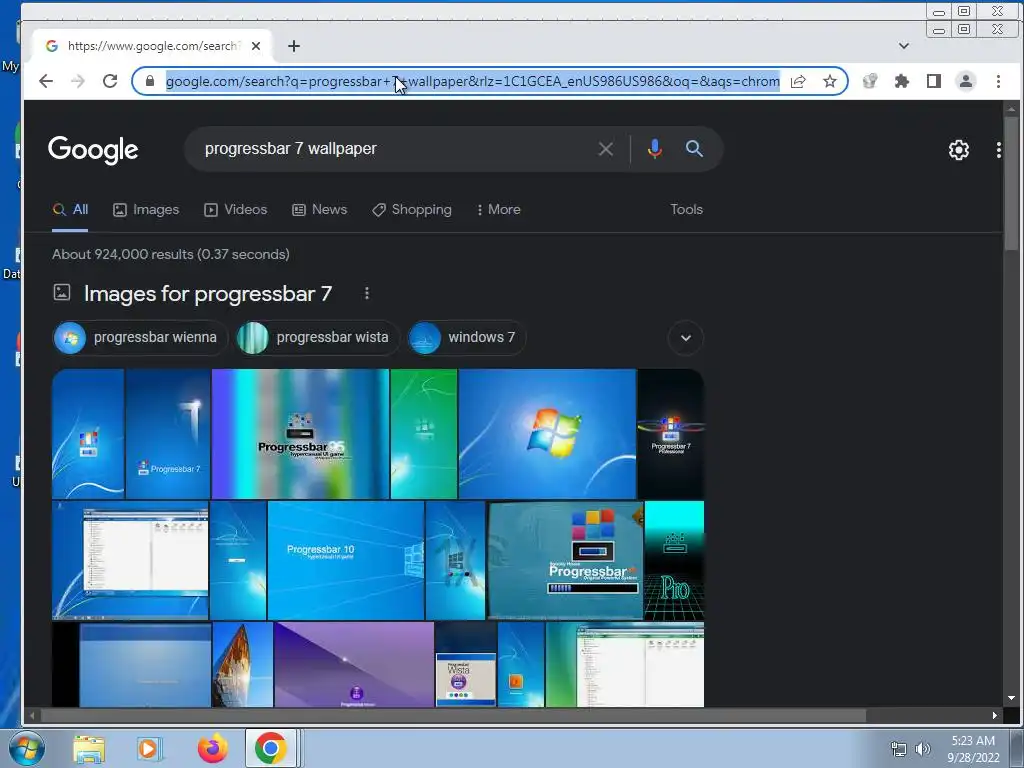The image size is (1024, 768).
Task: Open the Windows Start menu orb
Action: click(x=27, y=748)
